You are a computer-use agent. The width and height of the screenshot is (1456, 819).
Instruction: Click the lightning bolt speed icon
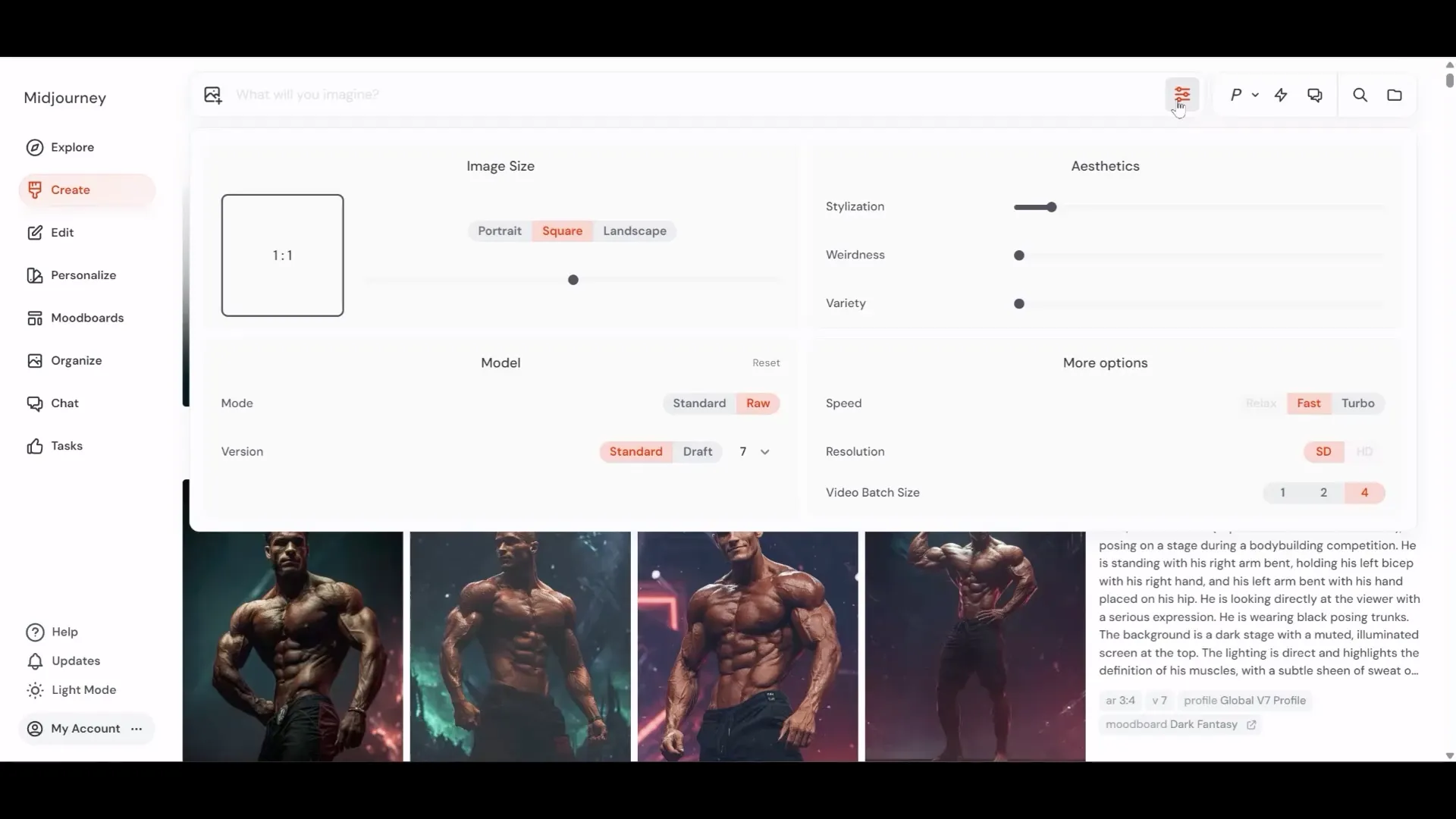tap(1281, 95)
